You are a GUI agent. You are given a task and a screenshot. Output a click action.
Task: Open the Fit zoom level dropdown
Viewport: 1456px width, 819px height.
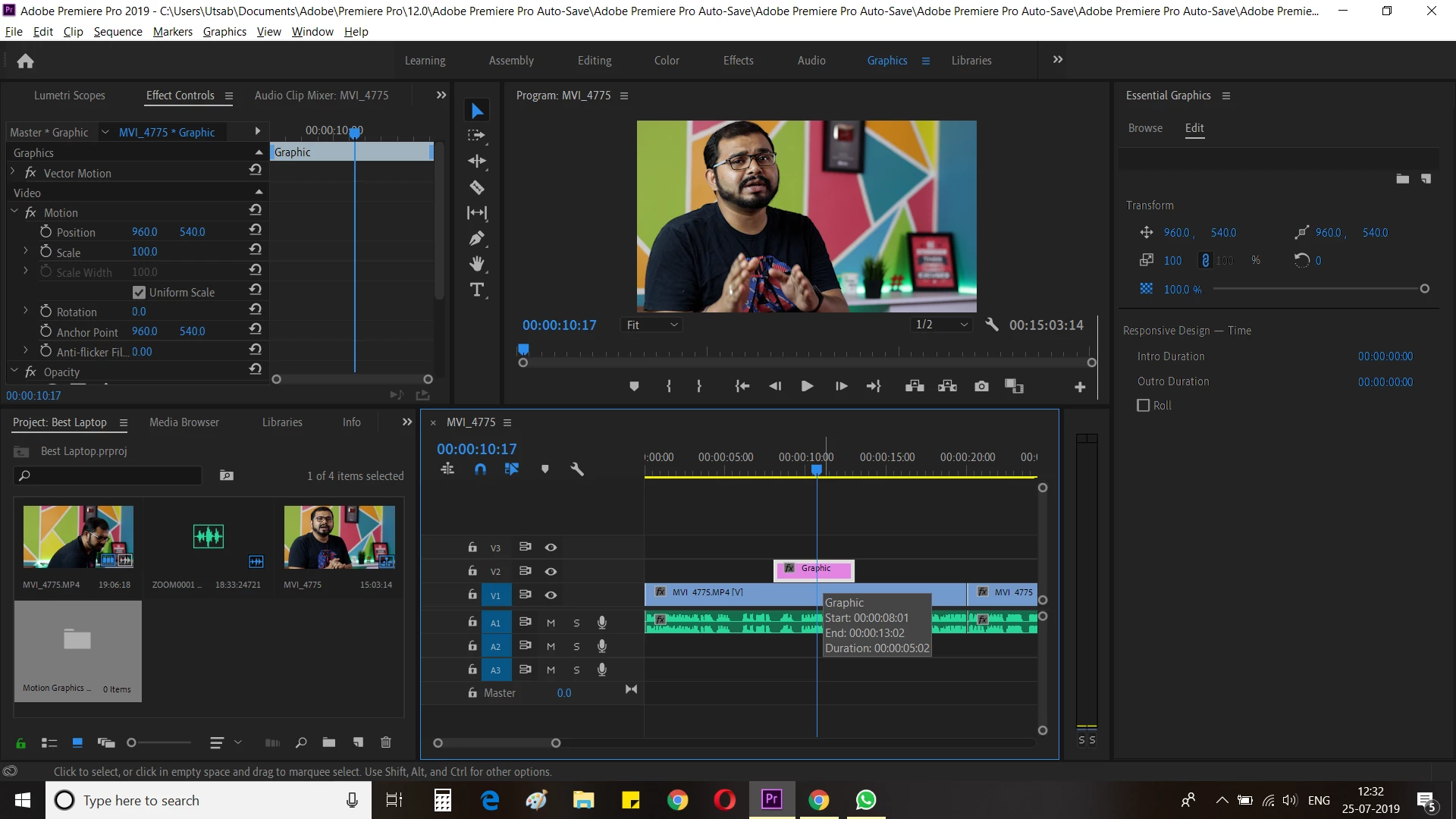(x=651, y=325)
